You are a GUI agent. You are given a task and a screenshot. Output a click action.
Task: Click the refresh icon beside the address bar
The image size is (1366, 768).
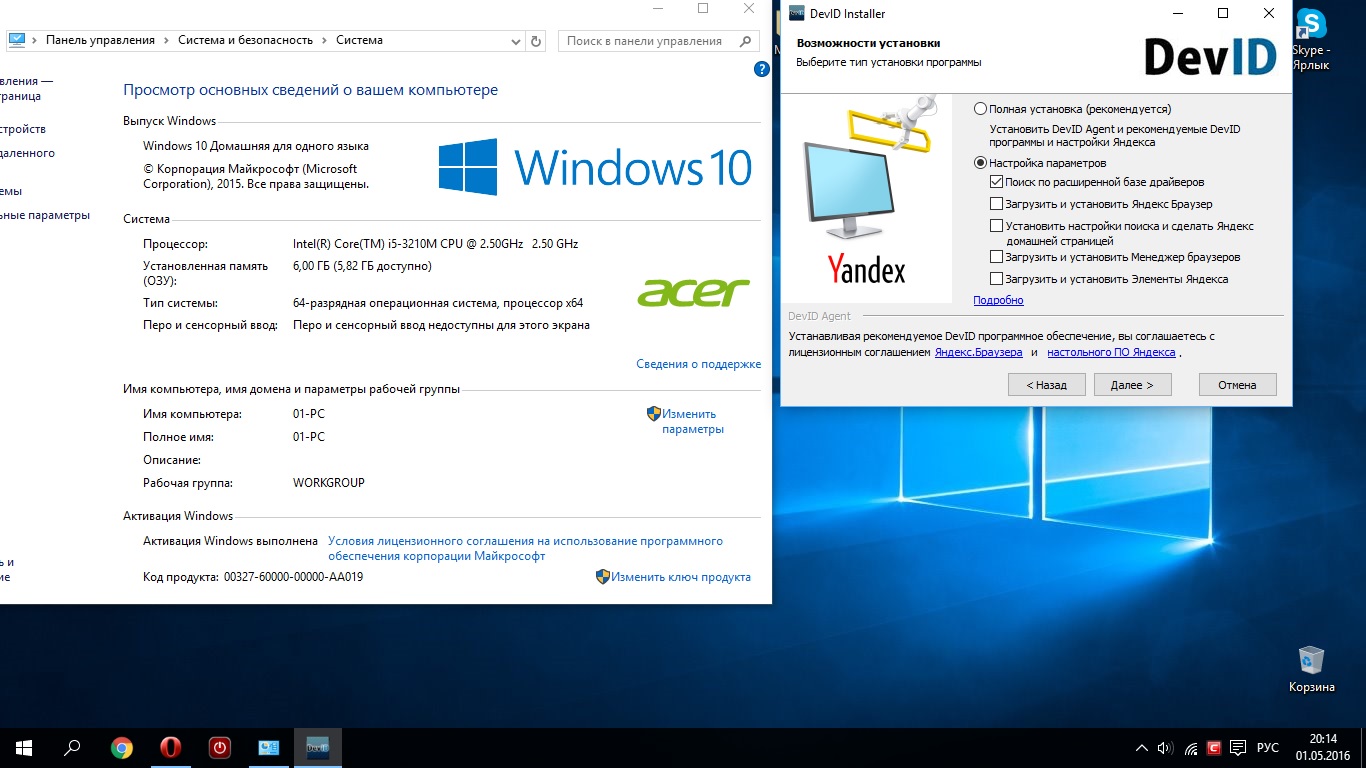(x=536, y=41)
